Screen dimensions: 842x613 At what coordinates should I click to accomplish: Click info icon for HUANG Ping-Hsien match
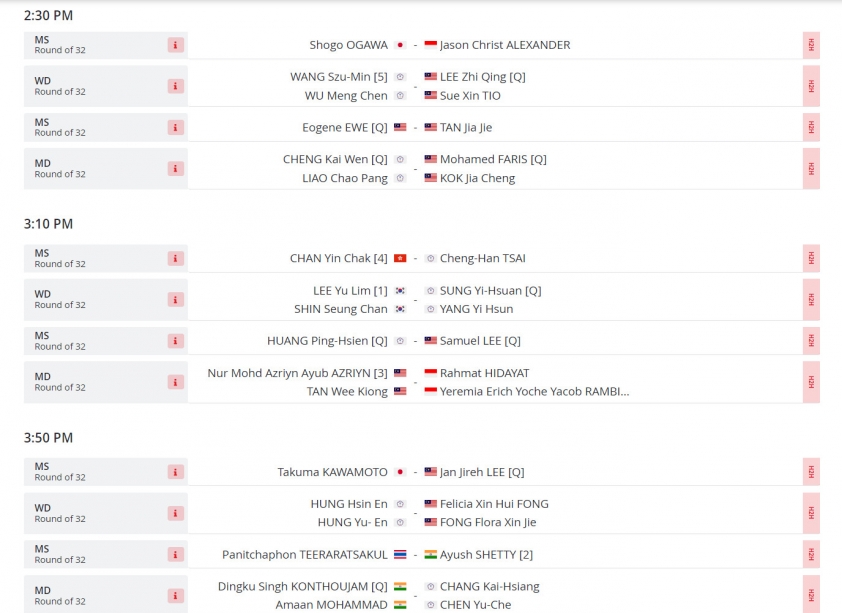click(x=176, y=341)
